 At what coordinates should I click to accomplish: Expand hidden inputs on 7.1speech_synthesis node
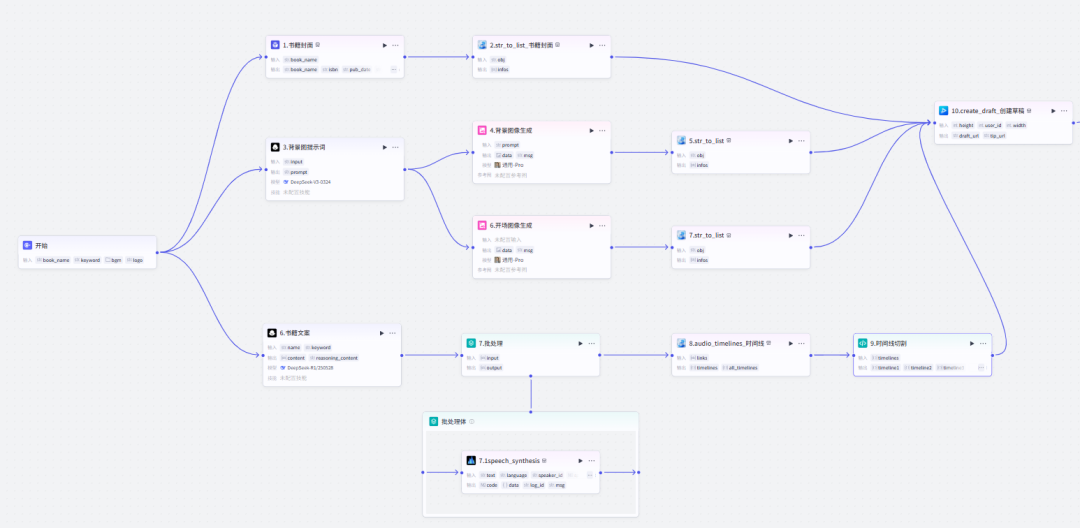click(x=590, y=475)
